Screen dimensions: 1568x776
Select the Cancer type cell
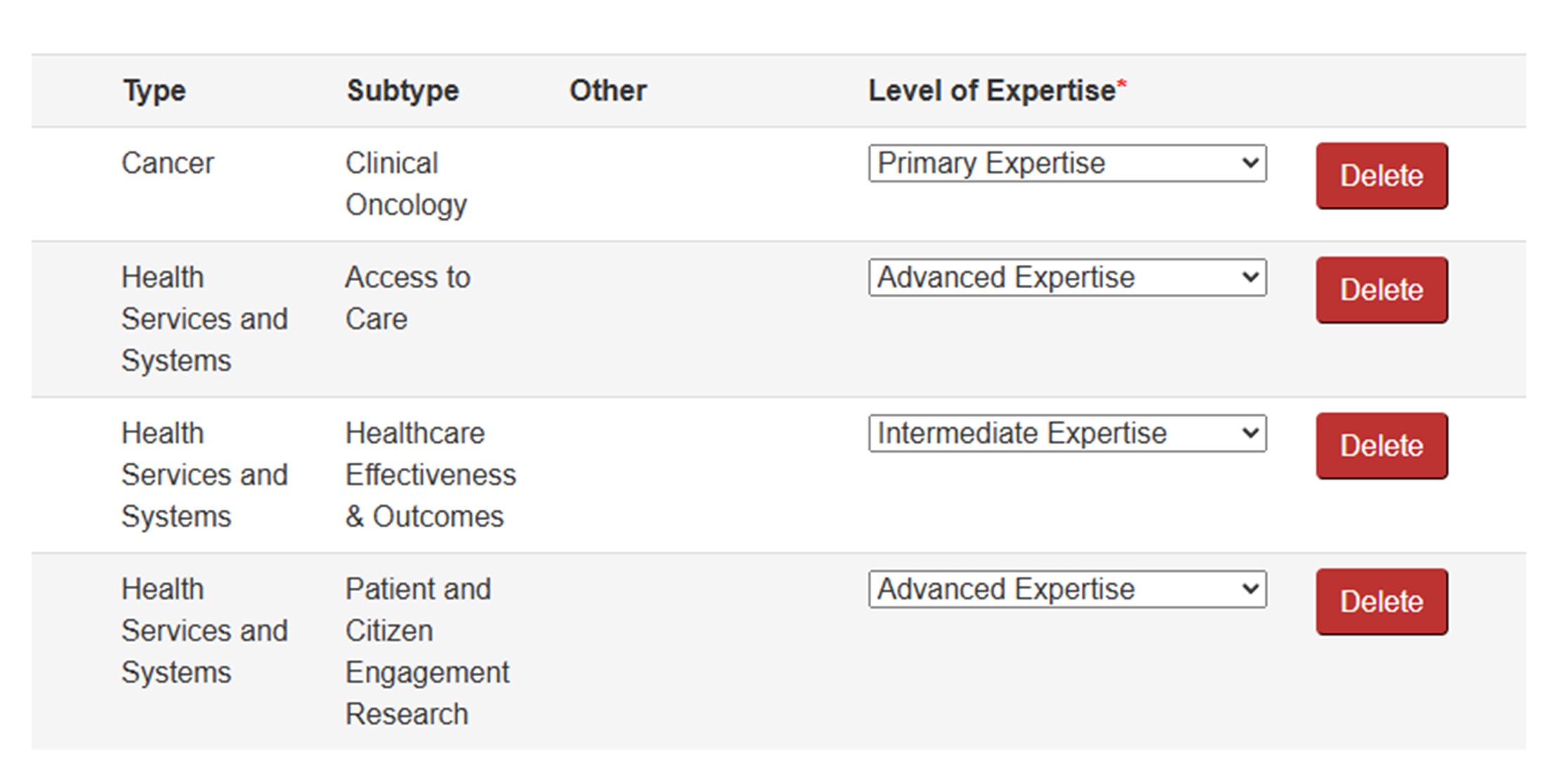167,164
